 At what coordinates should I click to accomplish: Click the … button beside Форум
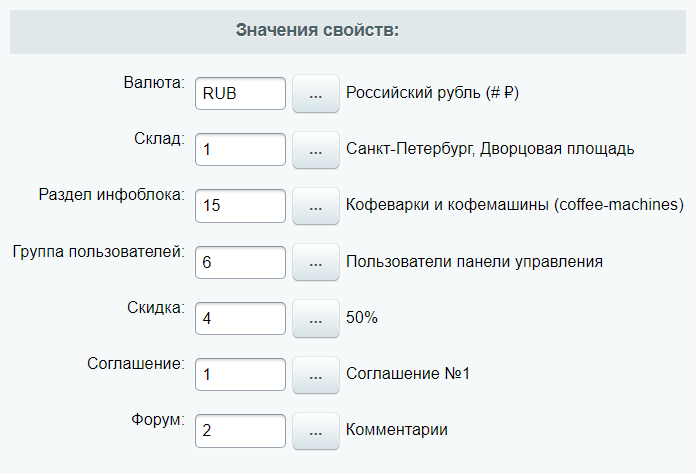pos(316,430)
